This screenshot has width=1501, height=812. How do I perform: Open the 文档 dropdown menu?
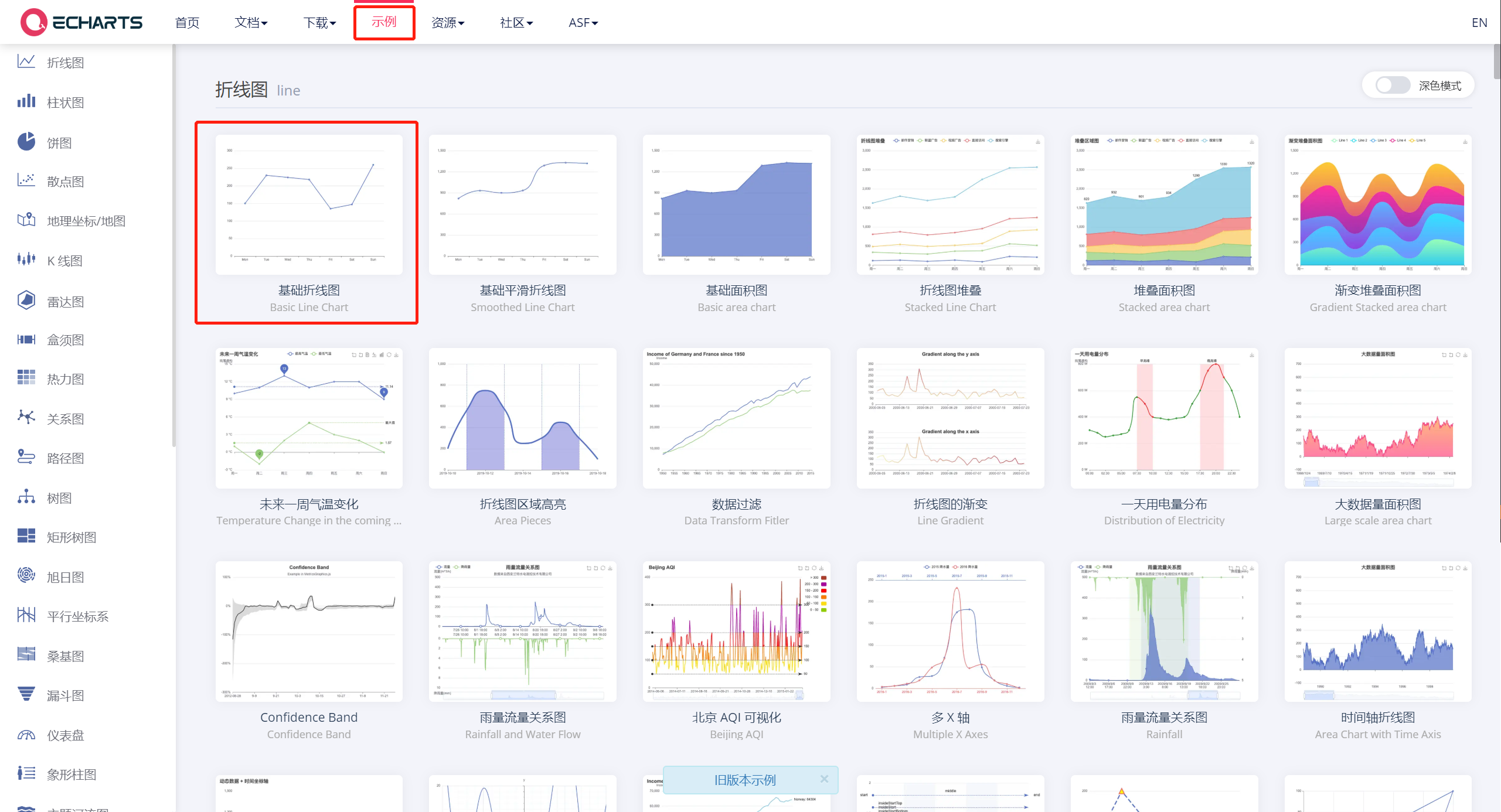(x=250, y=22)
